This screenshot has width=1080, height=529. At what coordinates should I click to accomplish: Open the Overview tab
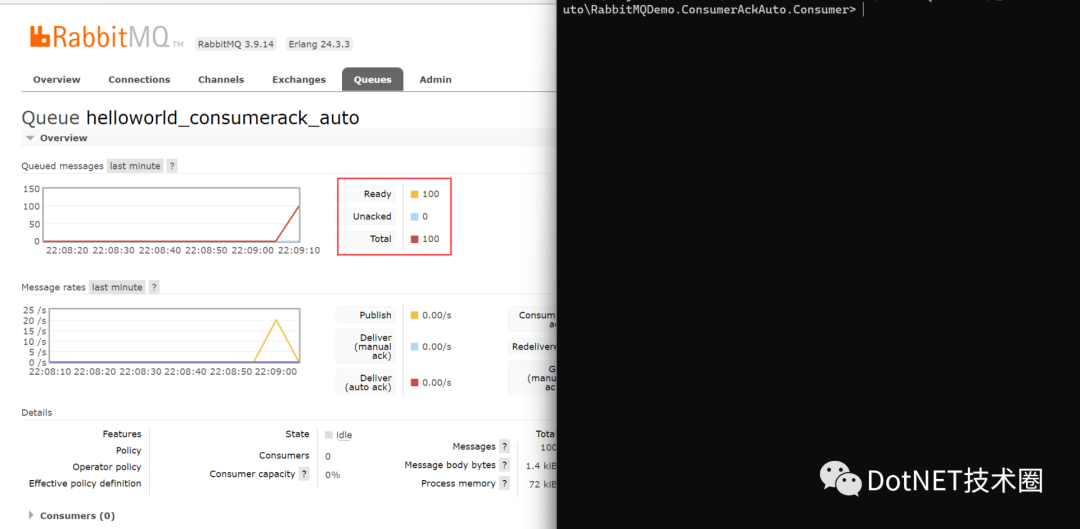56,79
